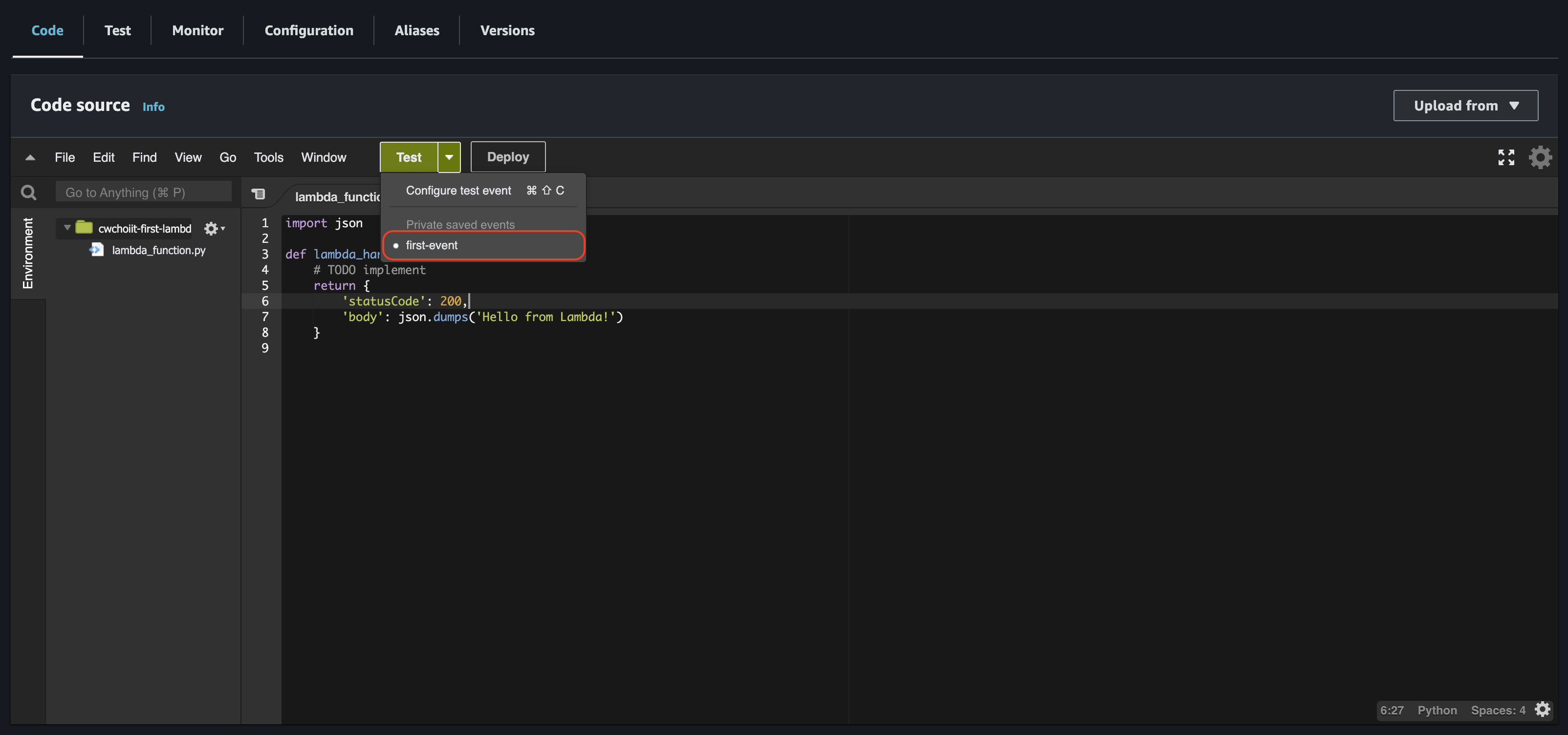This screenshot has height=735, width=1568.
Task: Click the status bar settings gear
Action: click(1543, 710)
